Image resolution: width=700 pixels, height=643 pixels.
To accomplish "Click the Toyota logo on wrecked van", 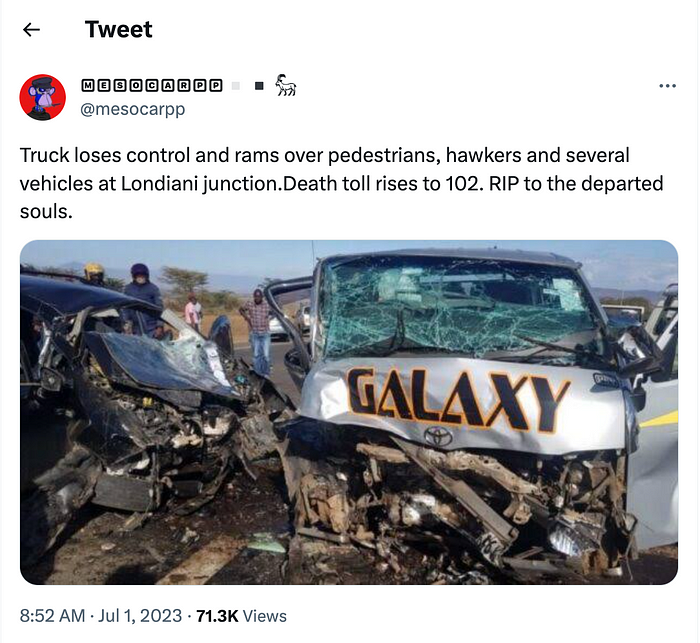I will pos(438,436).
